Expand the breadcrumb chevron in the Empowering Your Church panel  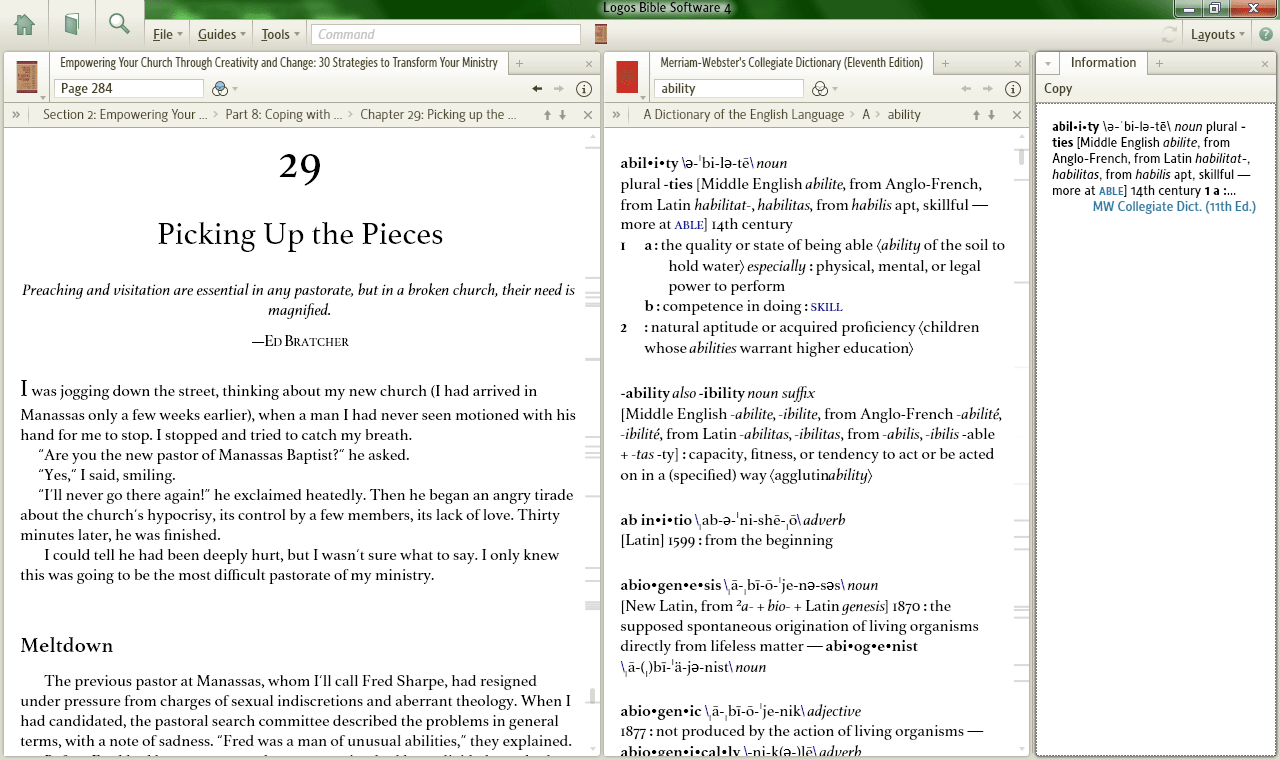[x=16, y=115]
